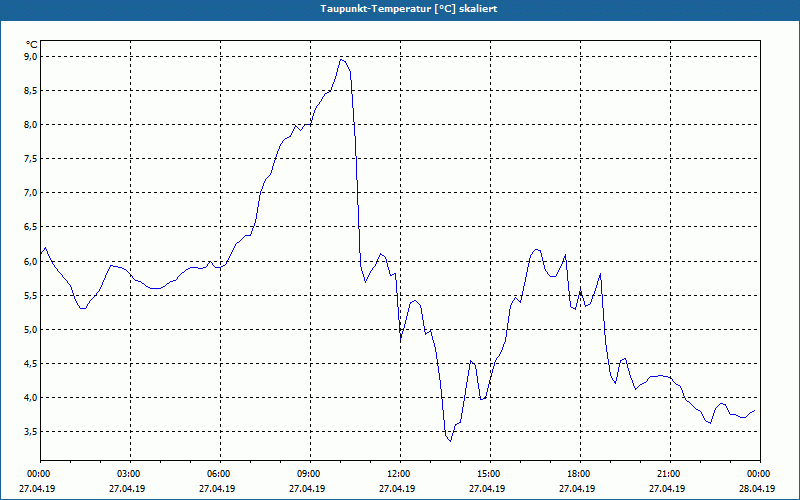Click the '18:00' time label
Viewport: 800px width, 500px height.
click(578, 474)
